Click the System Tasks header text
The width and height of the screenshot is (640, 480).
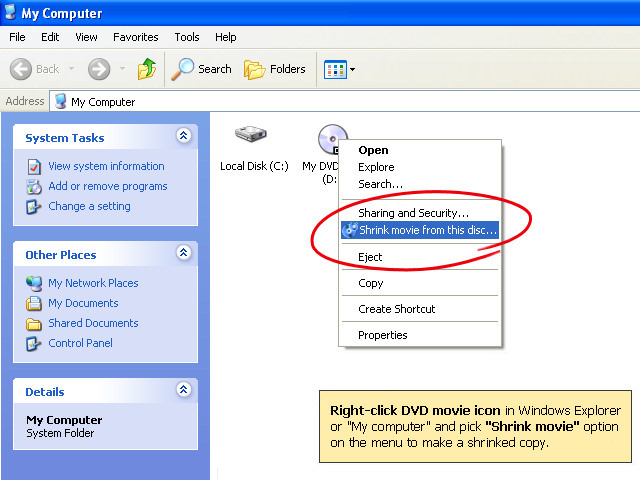[64, 138]
